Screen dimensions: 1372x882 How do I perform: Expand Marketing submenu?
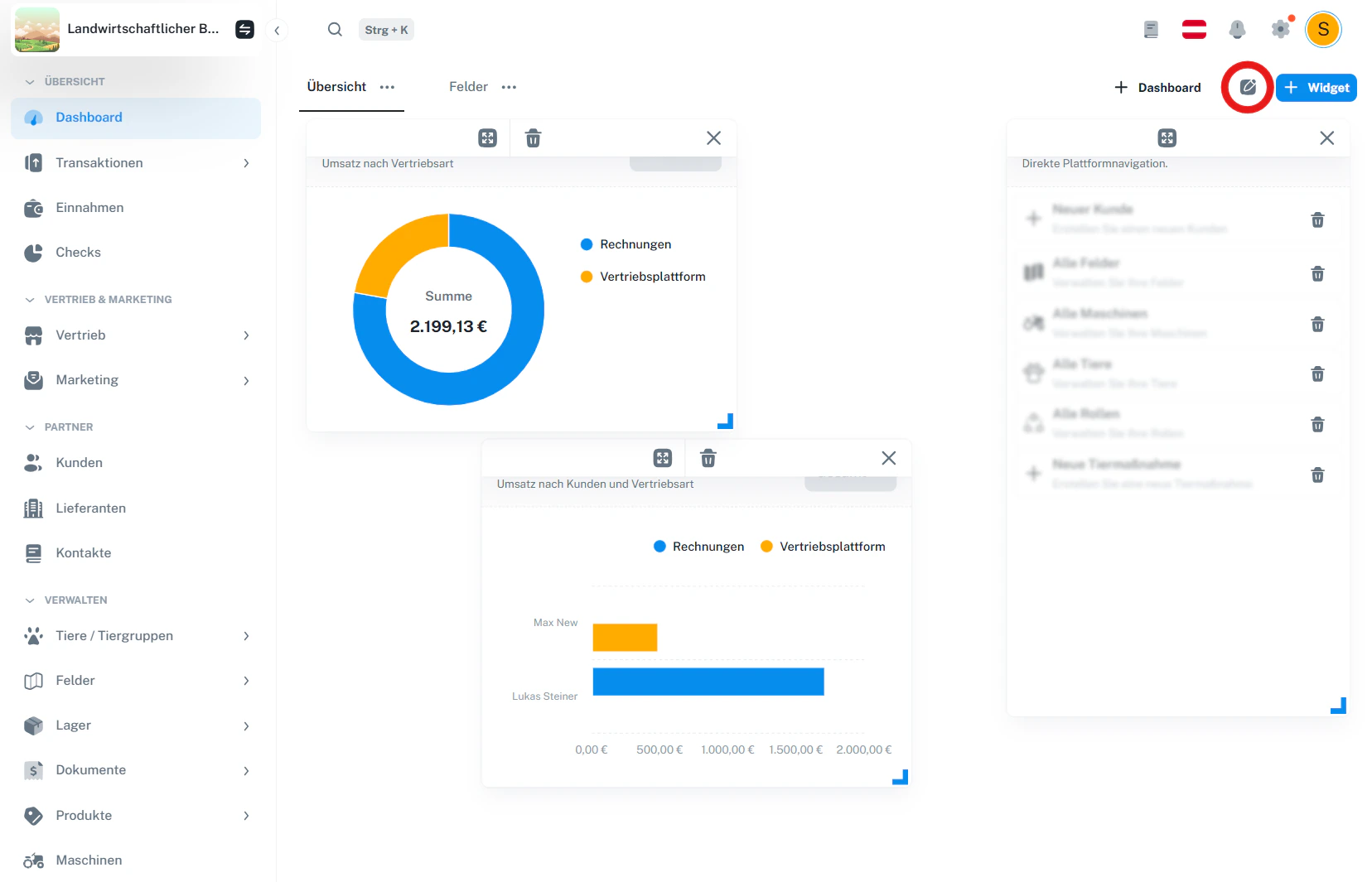tap(246, 381)
